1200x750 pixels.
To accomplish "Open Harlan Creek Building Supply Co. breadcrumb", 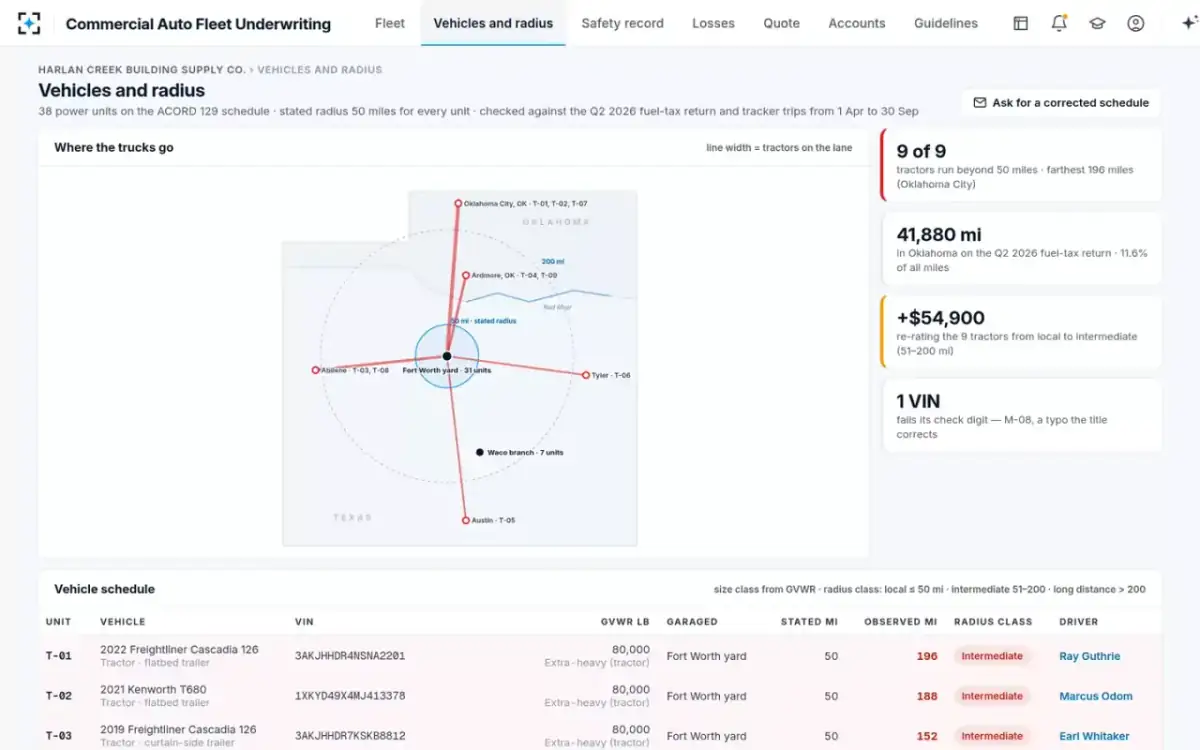I will 141,70.
